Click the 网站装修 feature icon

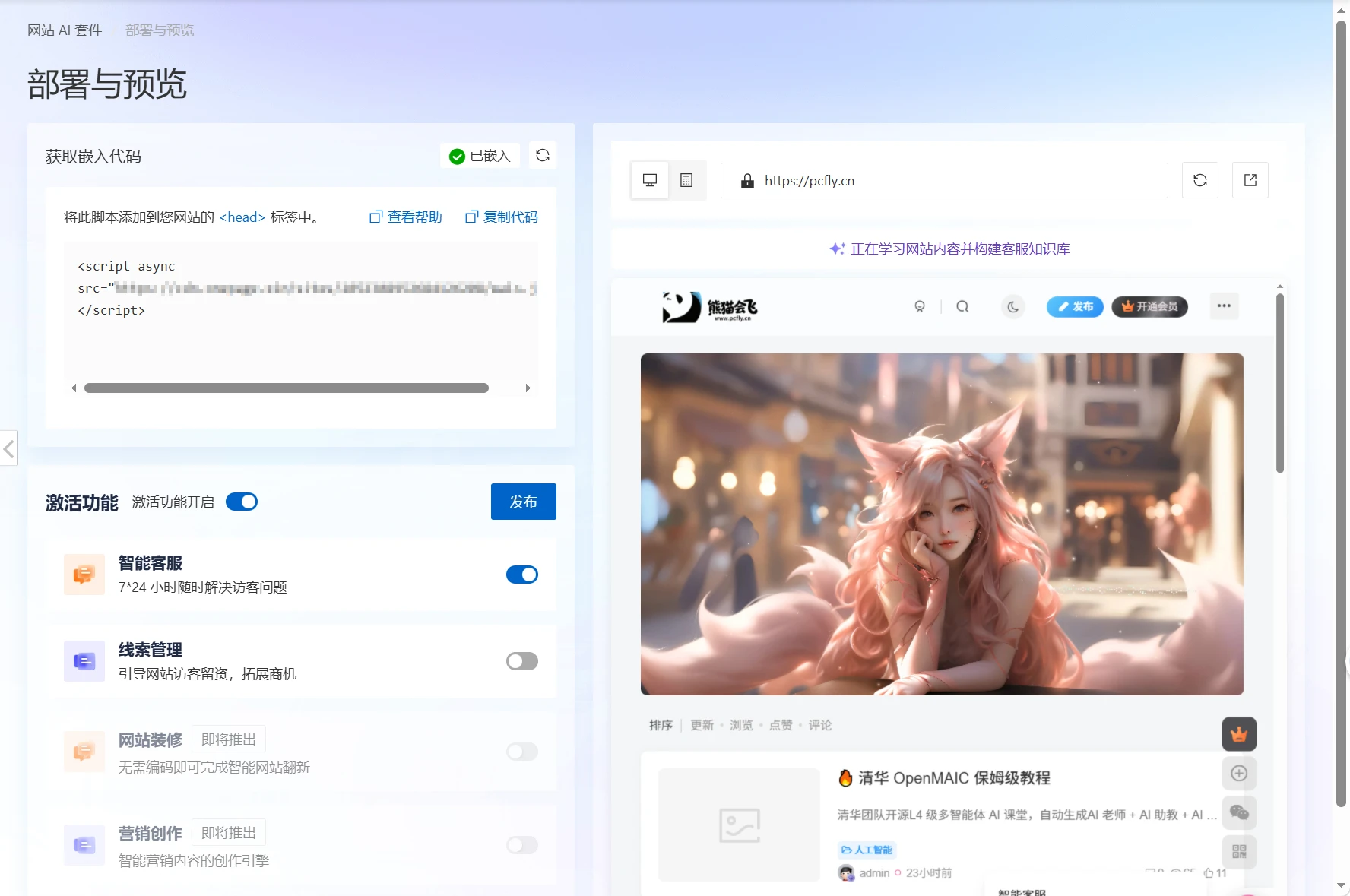(x=84, y=752)
